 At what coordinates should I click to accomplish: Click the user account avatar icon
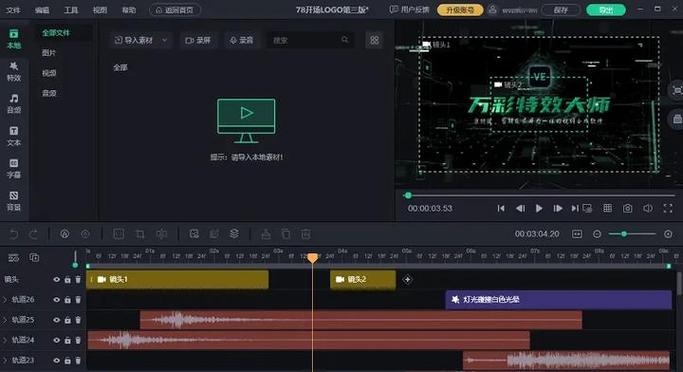(x=492, y=10)
